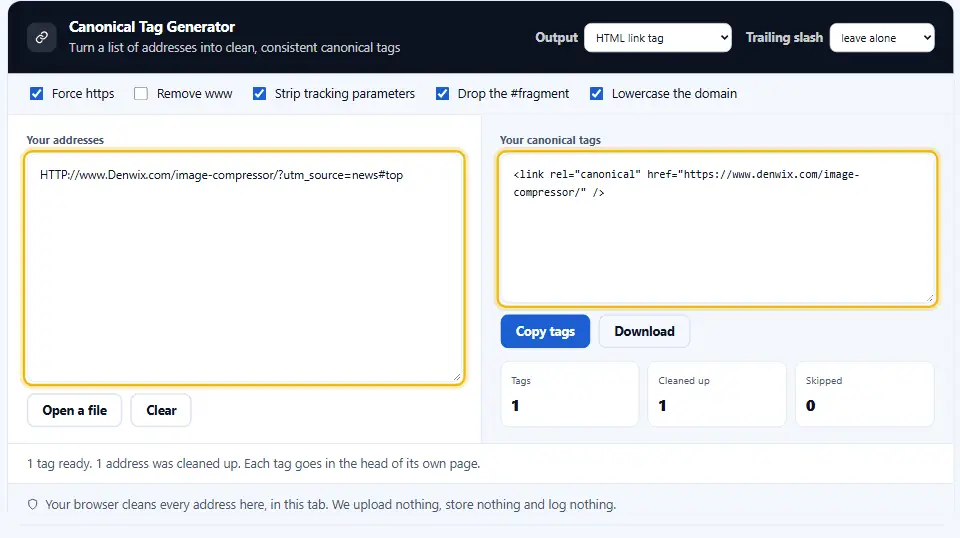Click the addresses textarea resize handle
The image size is (960, 538).
tap(457, 378)
